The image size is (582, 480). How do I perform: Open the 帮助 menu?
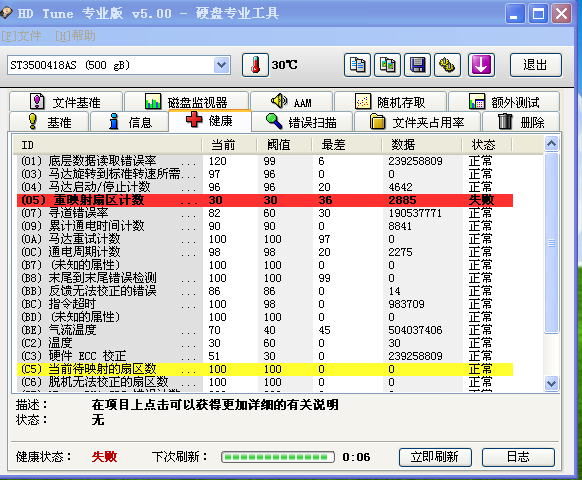coord(75,36)
